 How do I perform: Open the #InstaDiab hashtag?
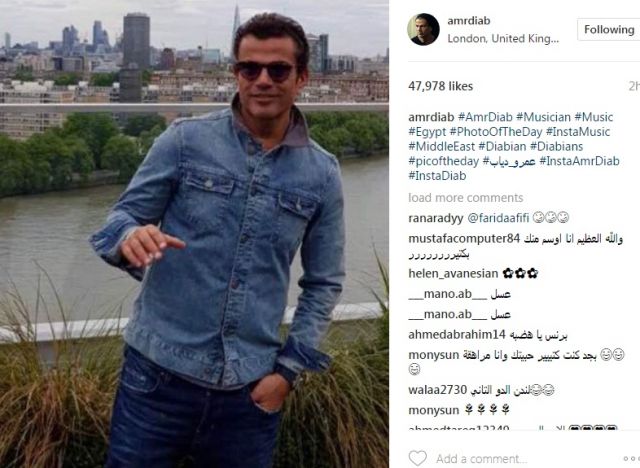click(437, 176)
